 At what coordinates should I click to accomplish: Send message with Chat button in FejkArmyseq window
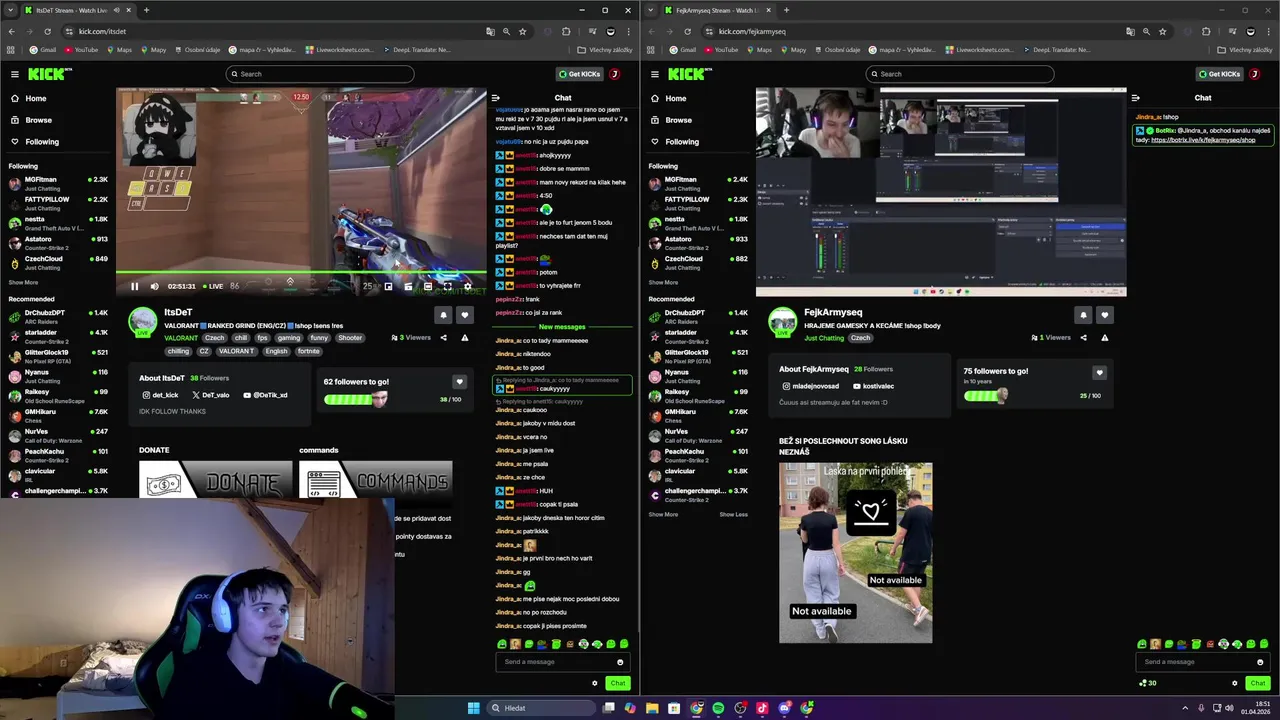tap(1258, 683)
